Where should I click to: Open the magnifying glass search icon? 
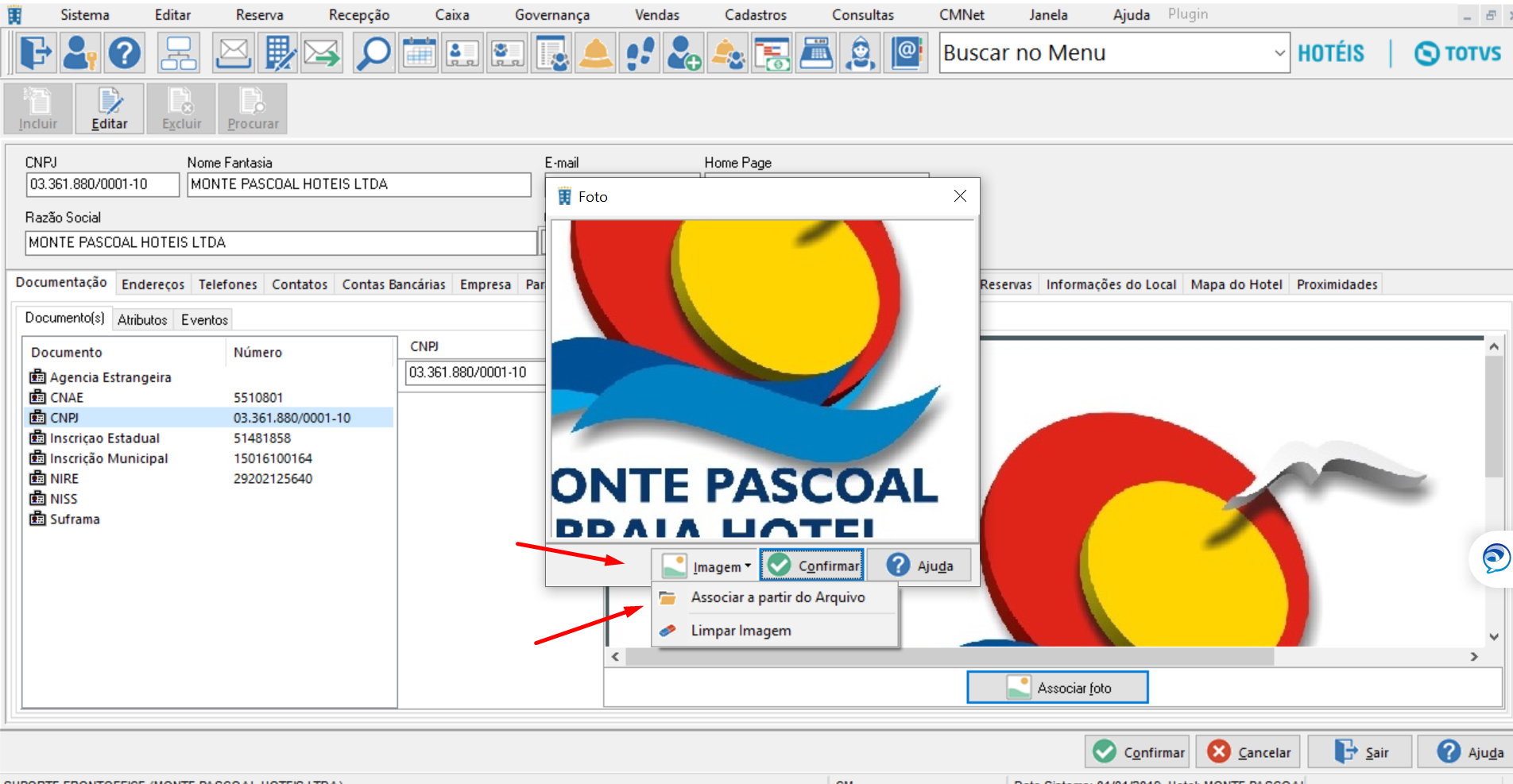pos(373,53)
